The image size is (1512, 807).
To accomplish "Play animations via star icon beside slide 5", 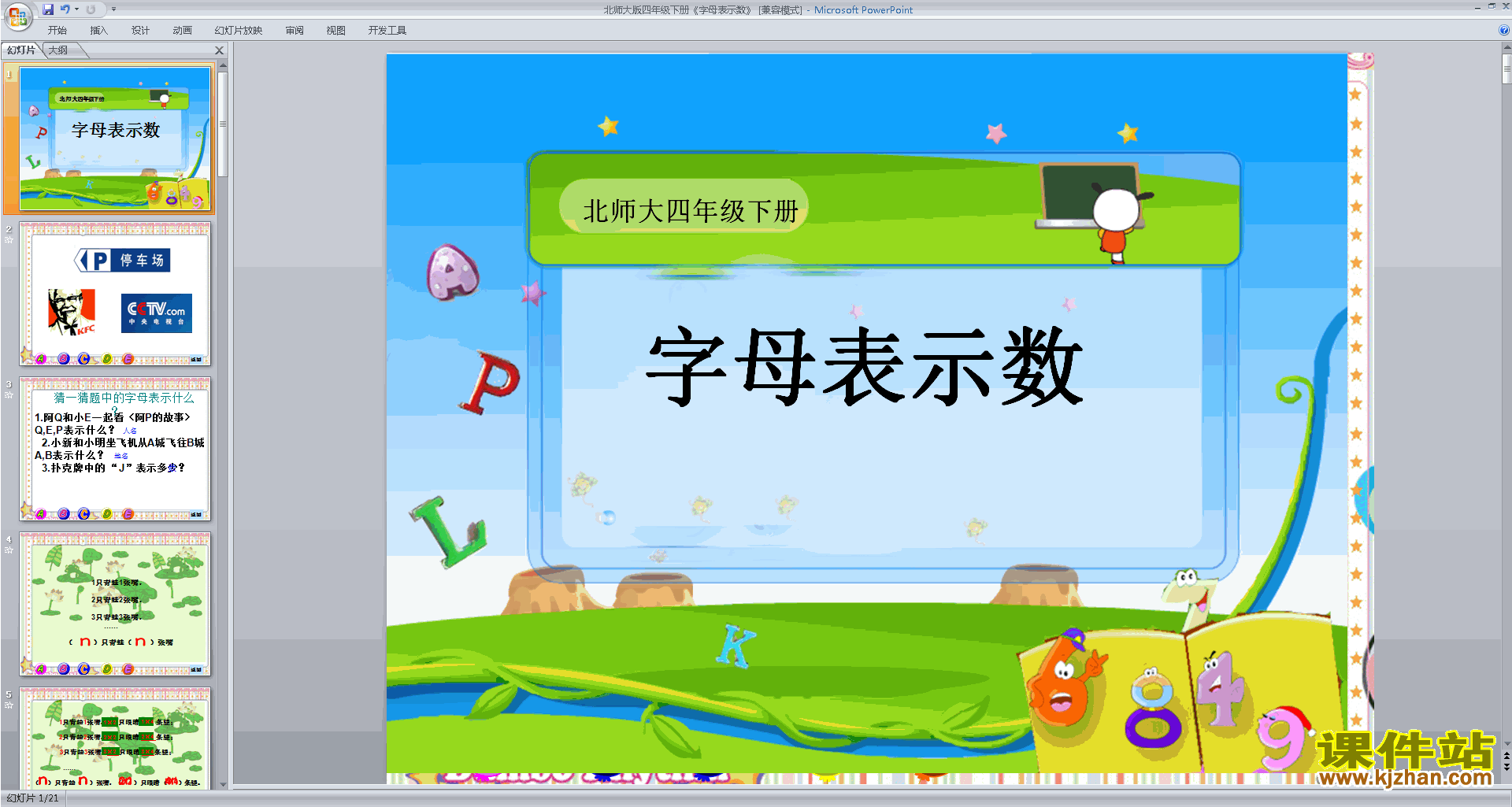I will [x=9, y=705].
